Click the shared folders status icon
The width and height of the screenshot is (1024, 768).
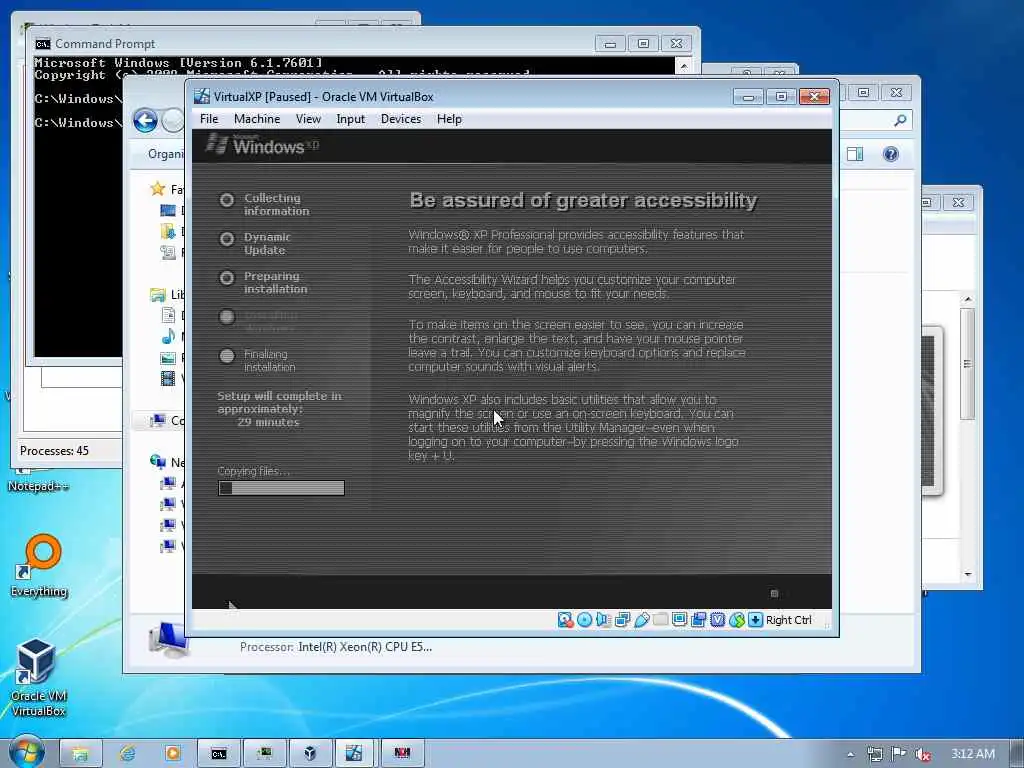[x=660, y=619]
